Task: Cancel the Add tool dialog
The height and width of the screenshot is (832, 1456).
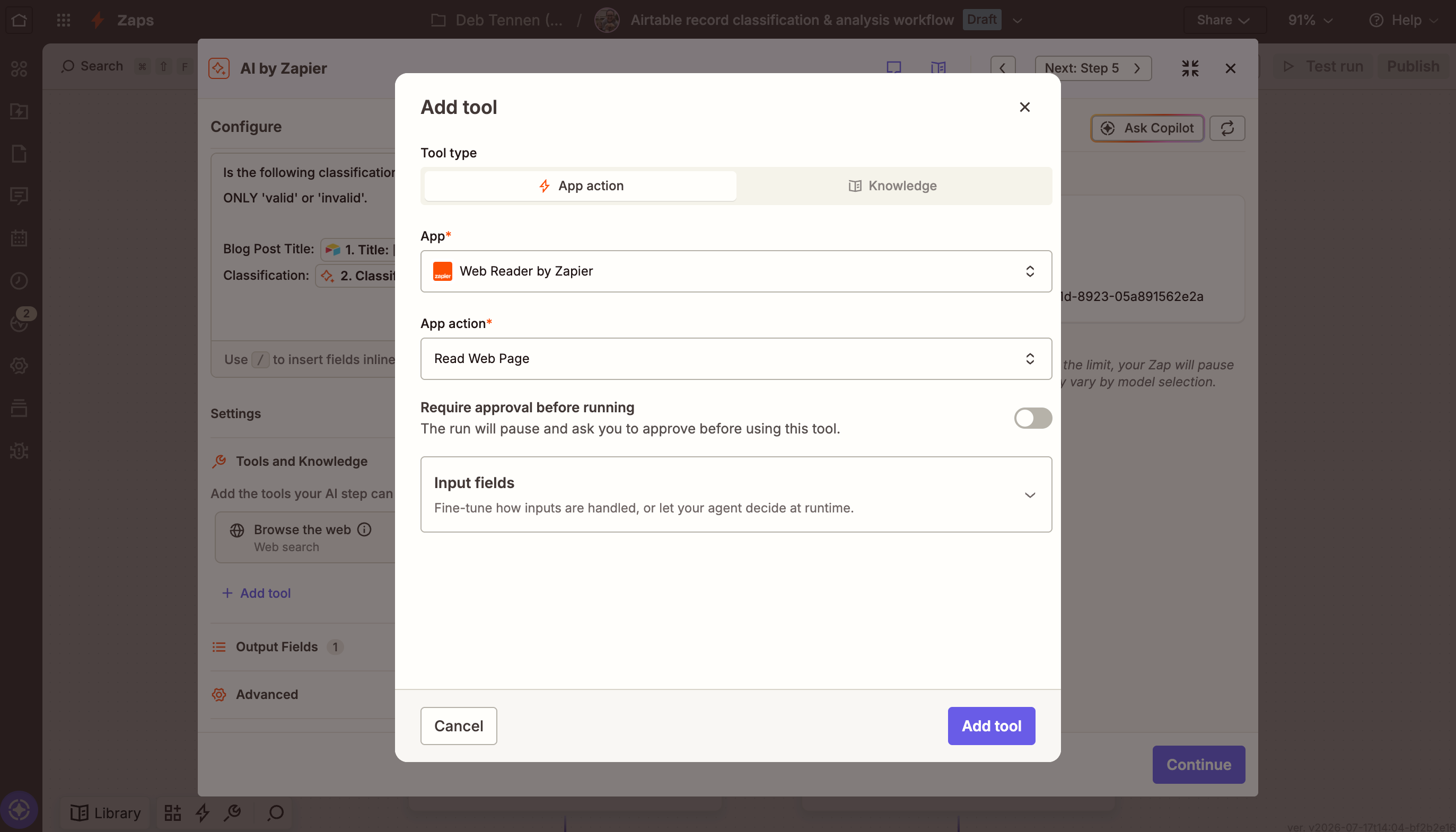Action: click(x=459, y=725)
